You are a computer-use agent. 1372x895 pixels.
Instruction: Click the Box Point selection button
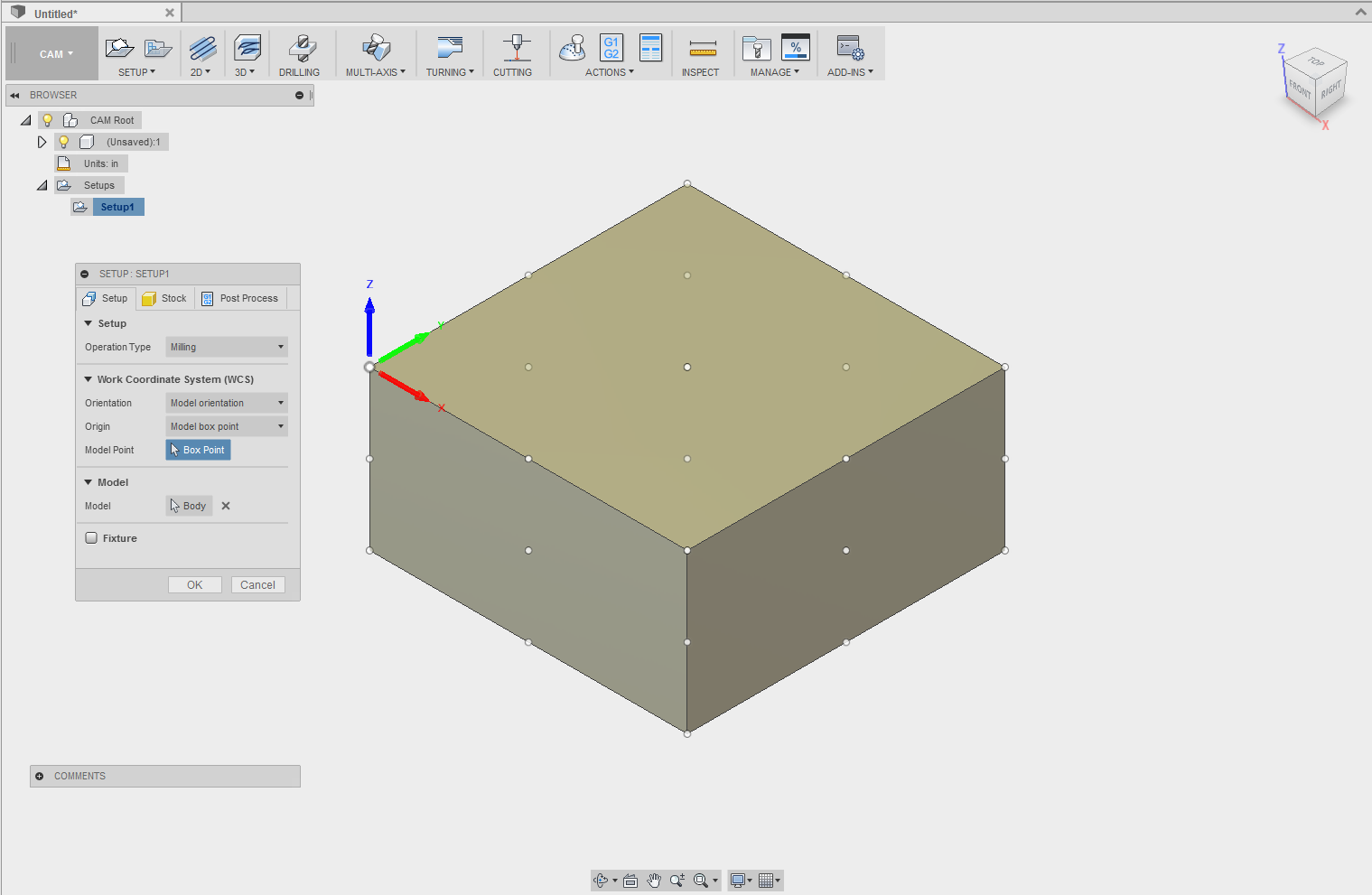pos(198,449)
